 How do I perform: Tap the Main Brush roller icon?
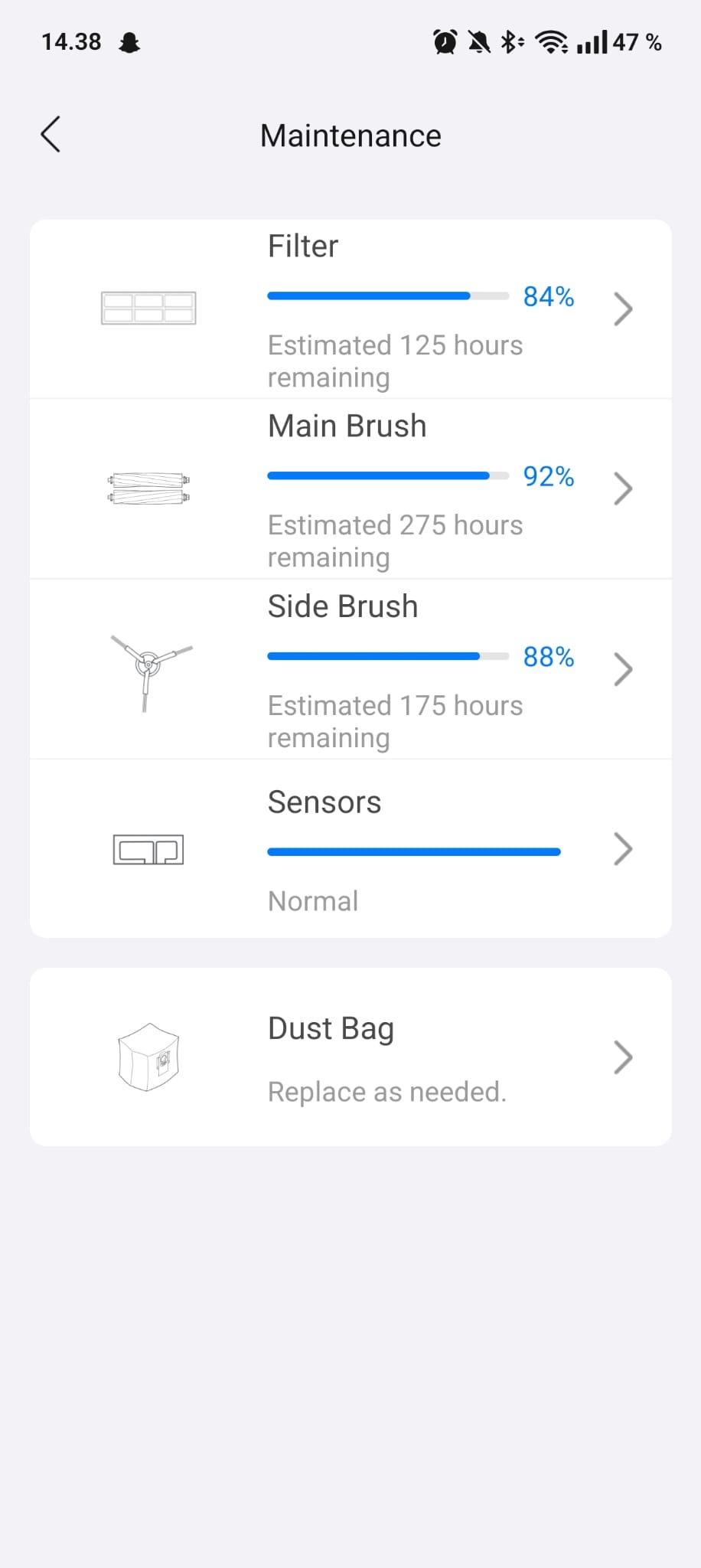coord(148,488)
